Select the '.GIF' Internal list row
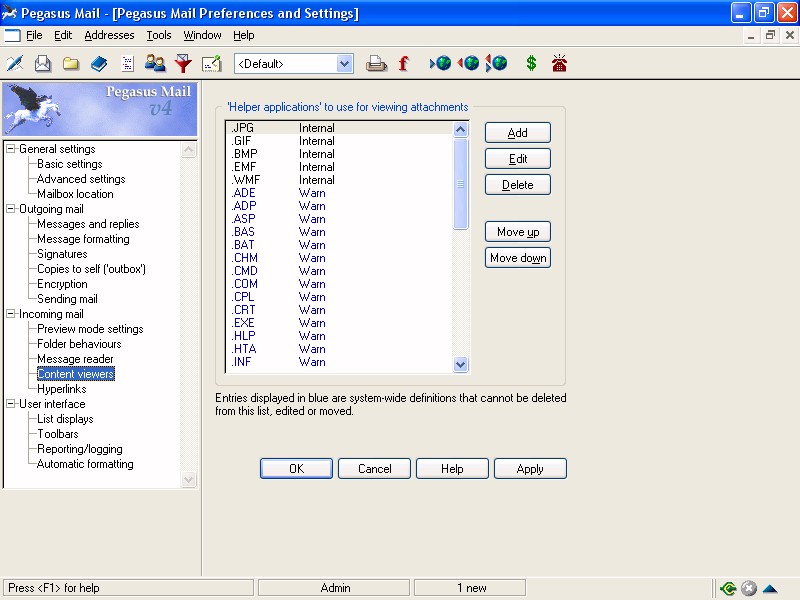Screen dimensions: 800x600 point(339,141)
